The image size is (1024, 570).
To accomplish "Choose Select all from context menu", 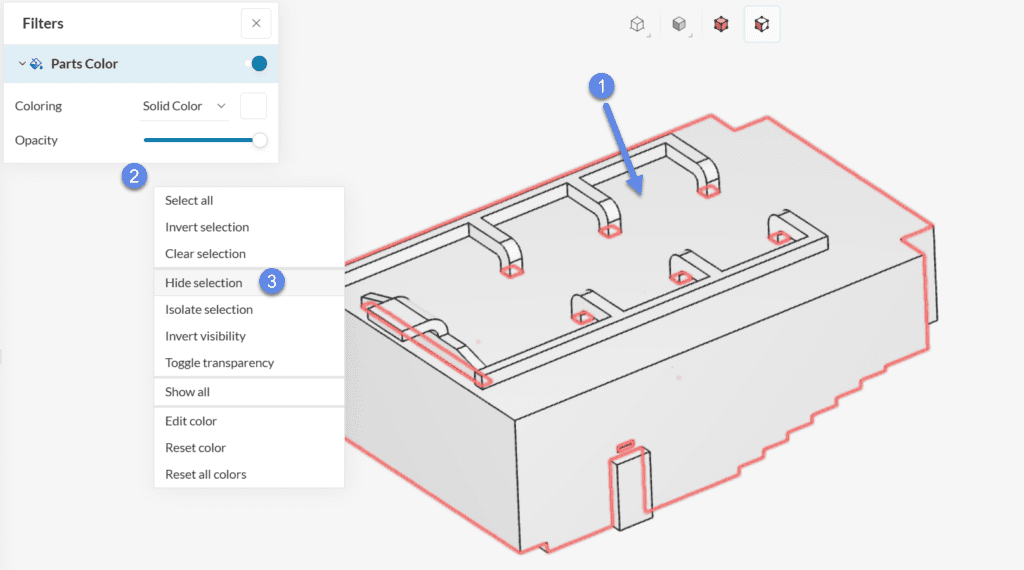I will tap(189, 201).
